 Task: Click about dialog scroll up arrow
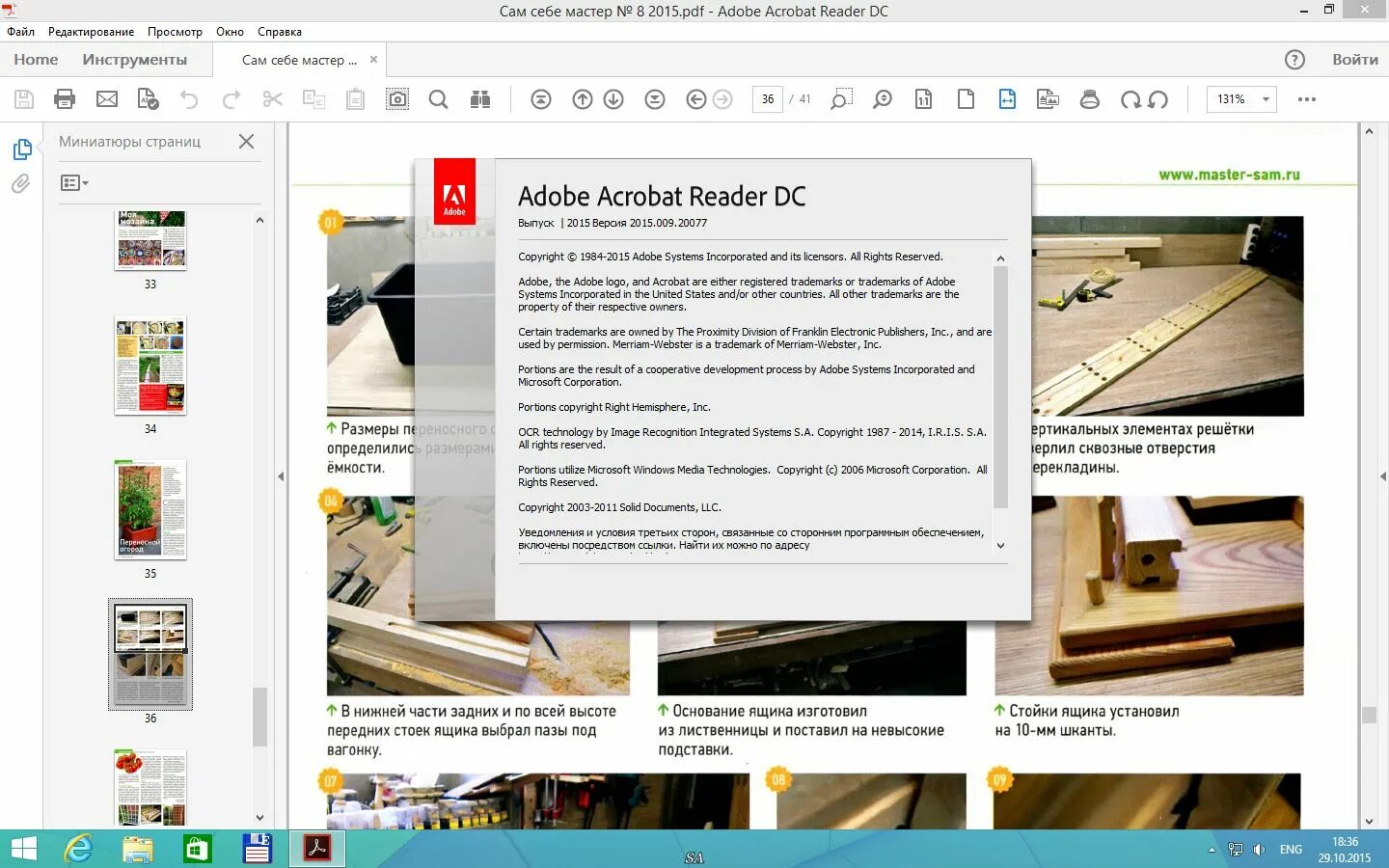point(1000,258)
